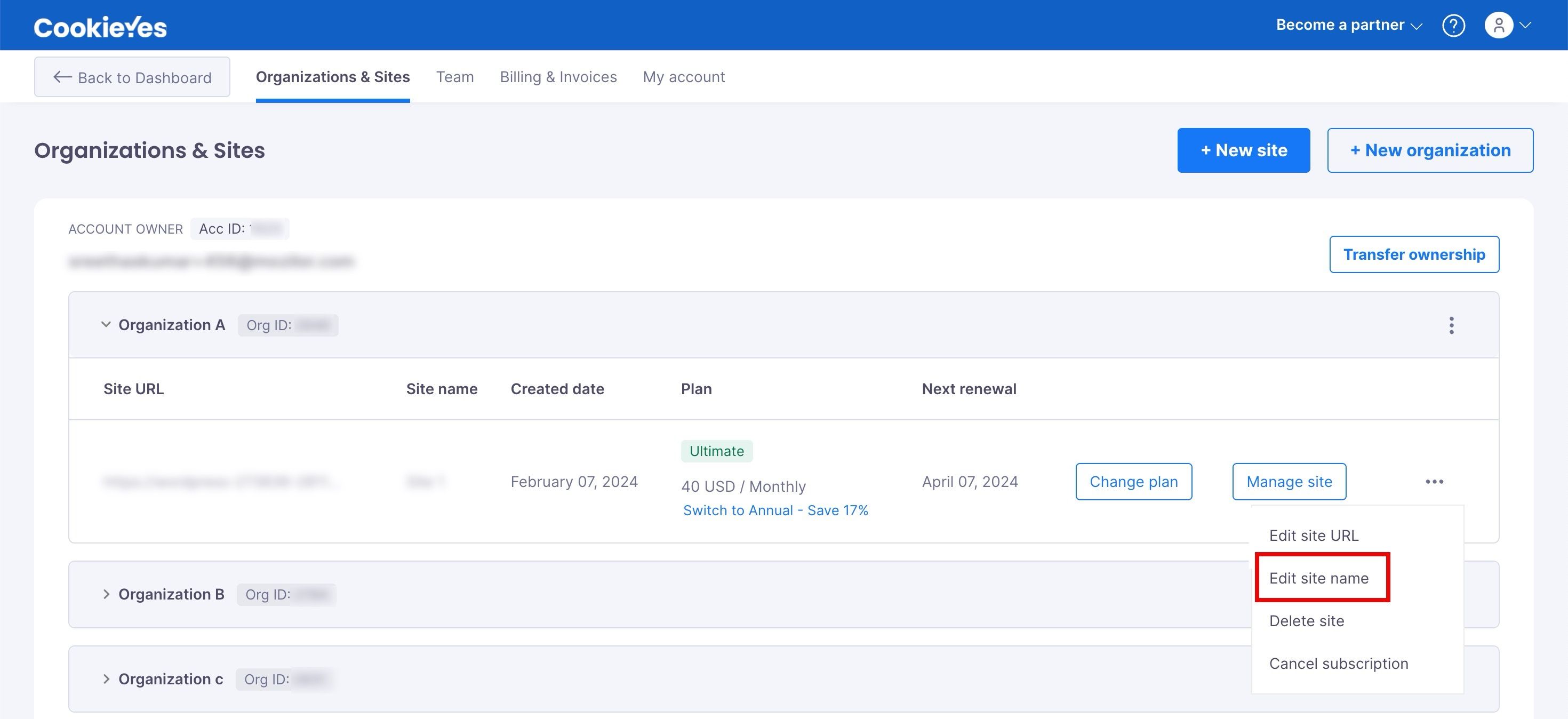Click the Created date column header
This screenshot has width=1568, height=719.
(557, 389)
